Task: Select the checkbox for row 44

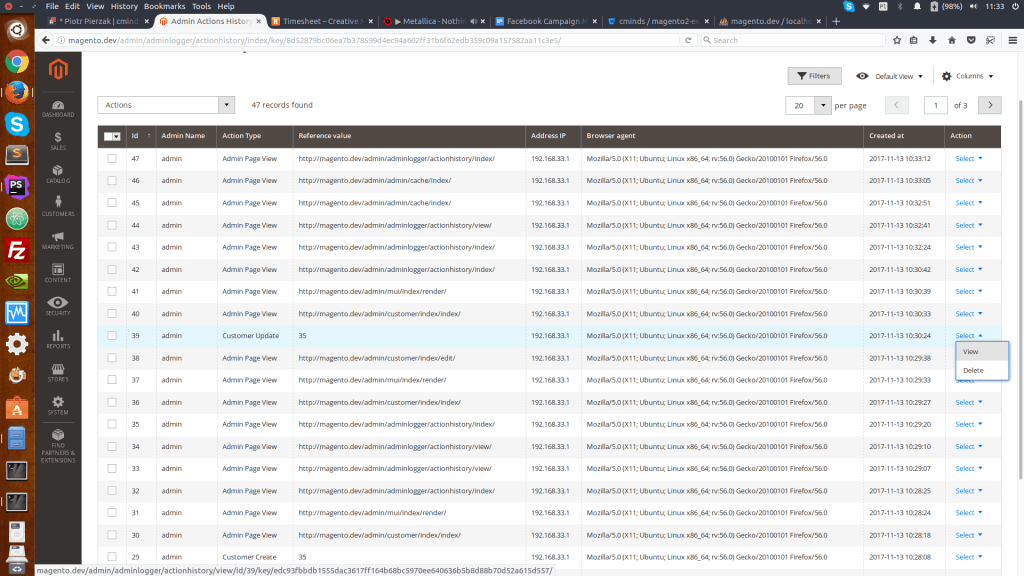Action: point(112,225)
